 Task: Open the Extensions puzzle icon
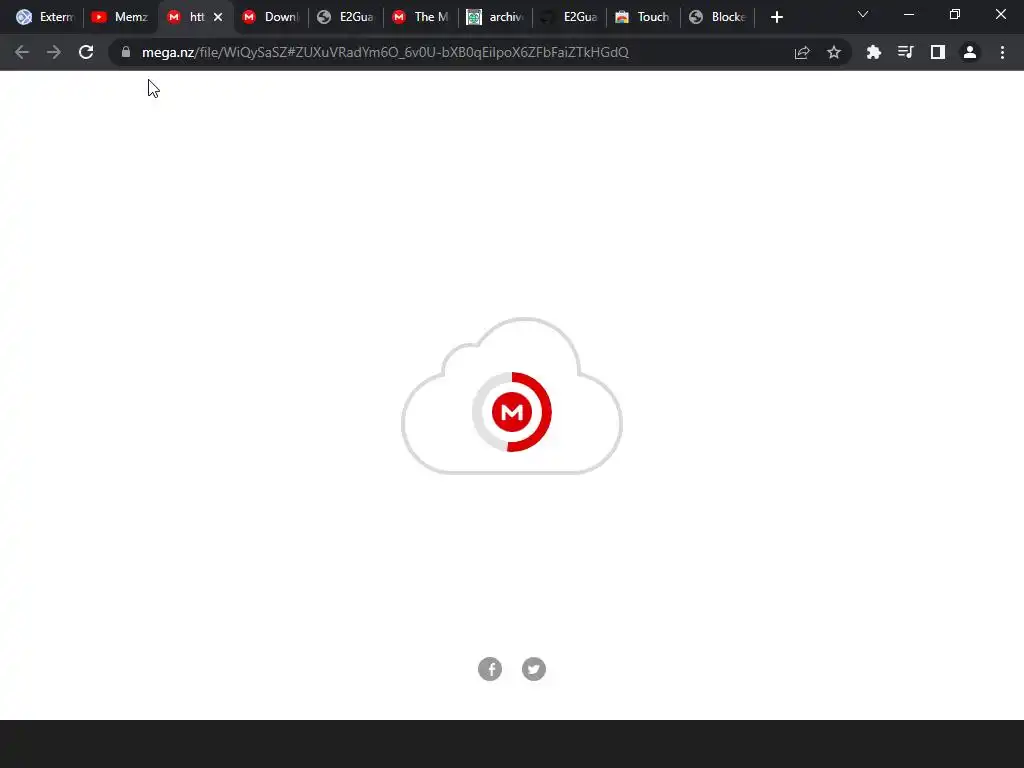pyautogui.click(x=874, y=52)
